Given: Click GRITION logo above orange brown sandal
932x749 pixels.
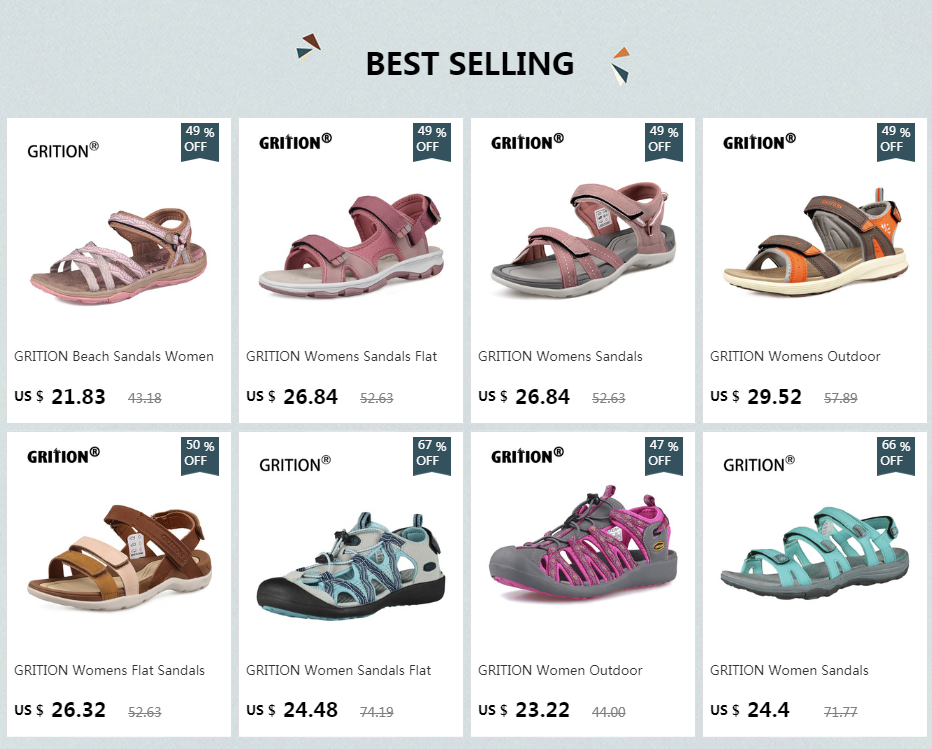Looking at the screenshot, I should pos(759,141).
